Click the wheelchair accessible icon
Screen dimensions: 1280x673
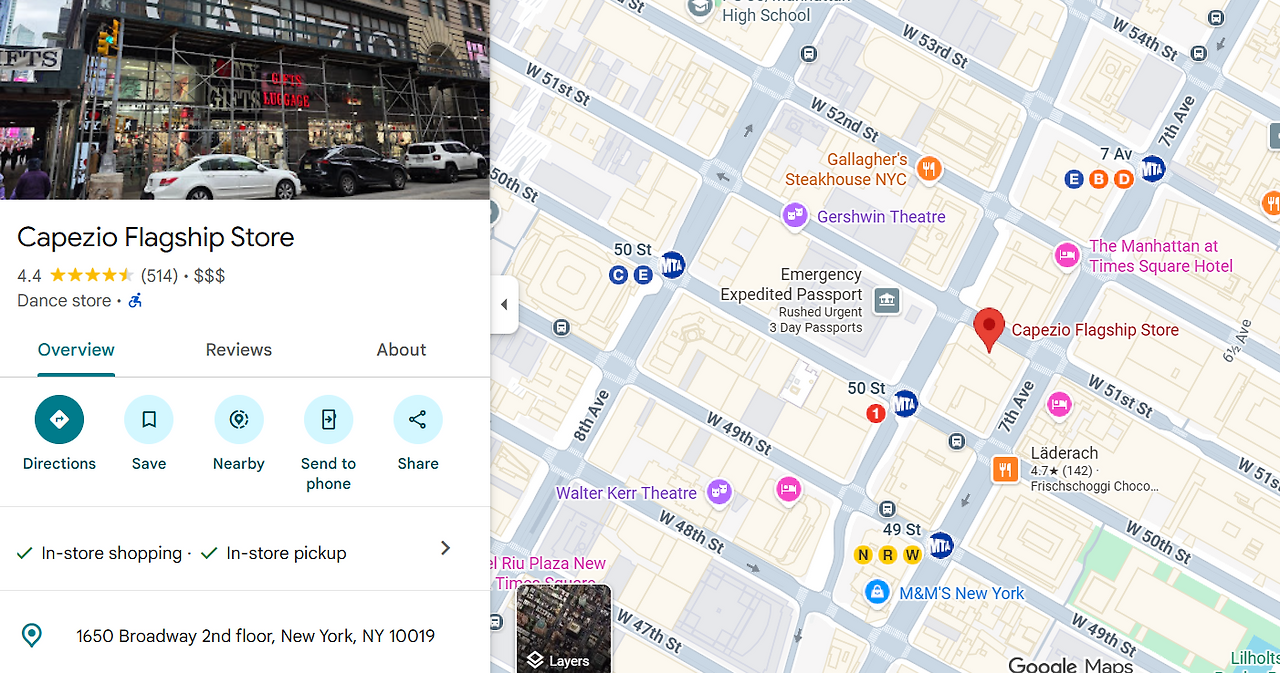click(x=135, y=300)
